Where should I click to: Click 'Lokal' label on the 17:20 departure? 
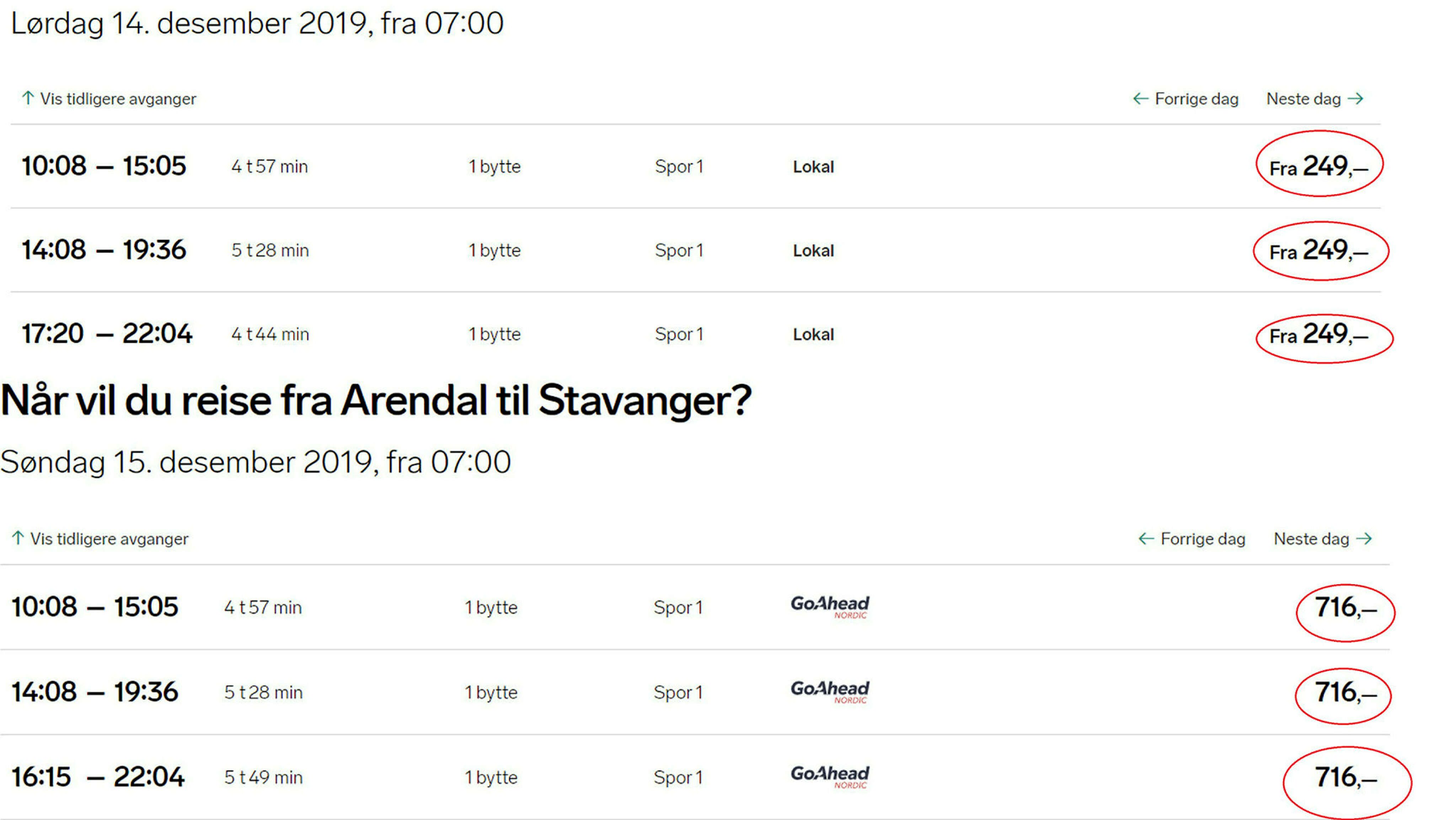813,334
